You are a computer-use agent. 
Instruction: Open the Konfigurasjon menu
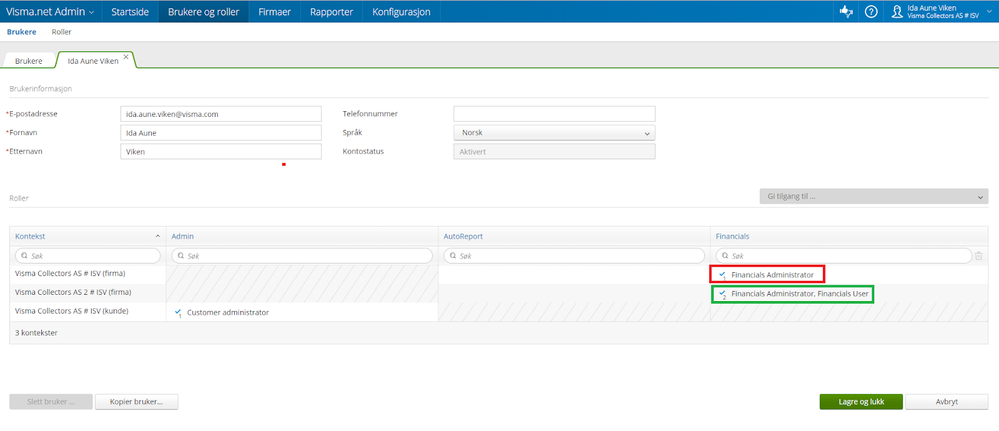[401, 11]
